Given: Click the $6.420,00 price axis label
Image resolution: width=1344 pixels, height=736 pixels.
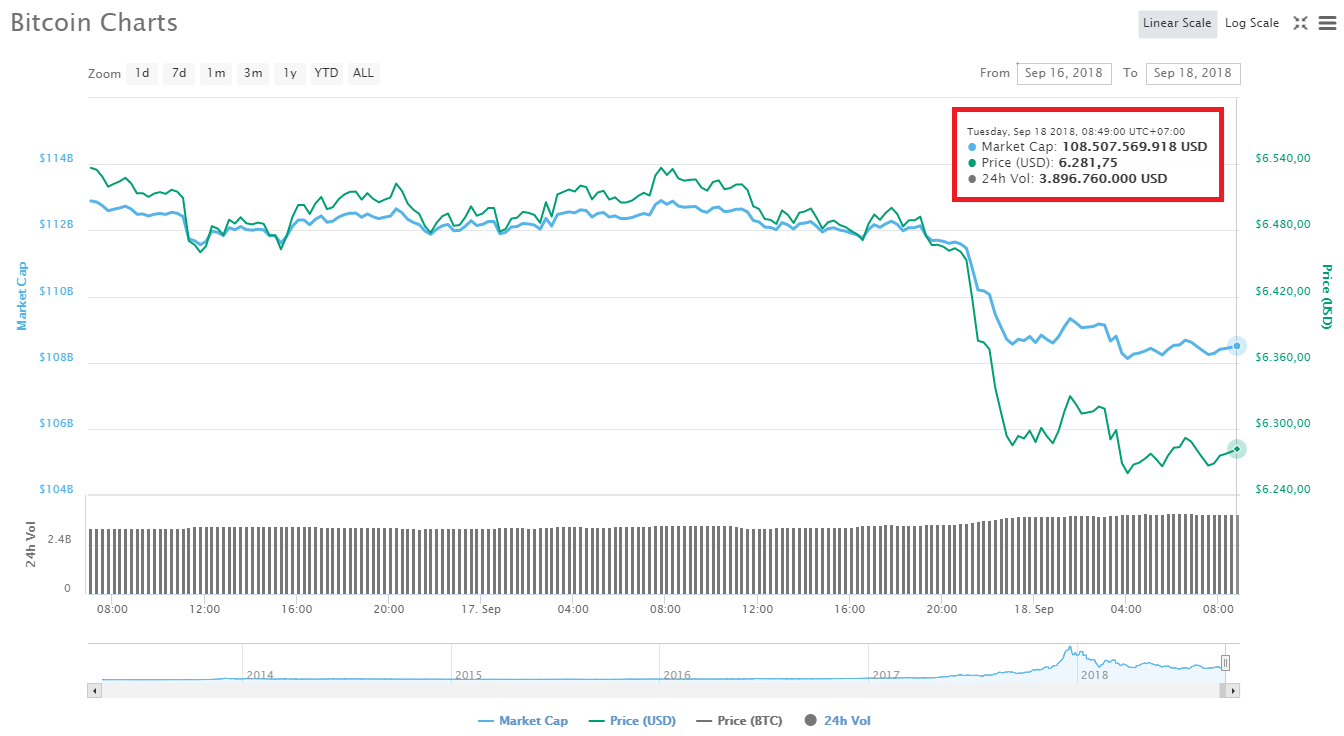Looking at the screenshot, I should [1283, 292].
